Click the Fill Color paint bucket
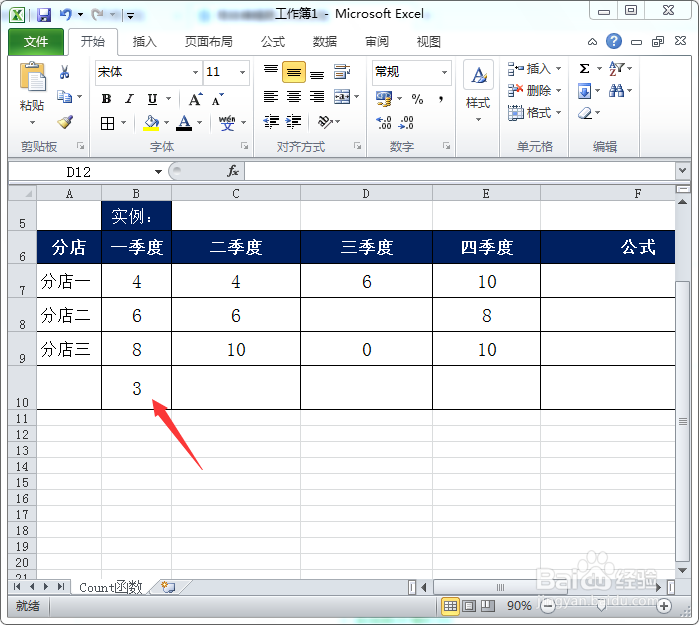699x625 pixels. point(152,123)
